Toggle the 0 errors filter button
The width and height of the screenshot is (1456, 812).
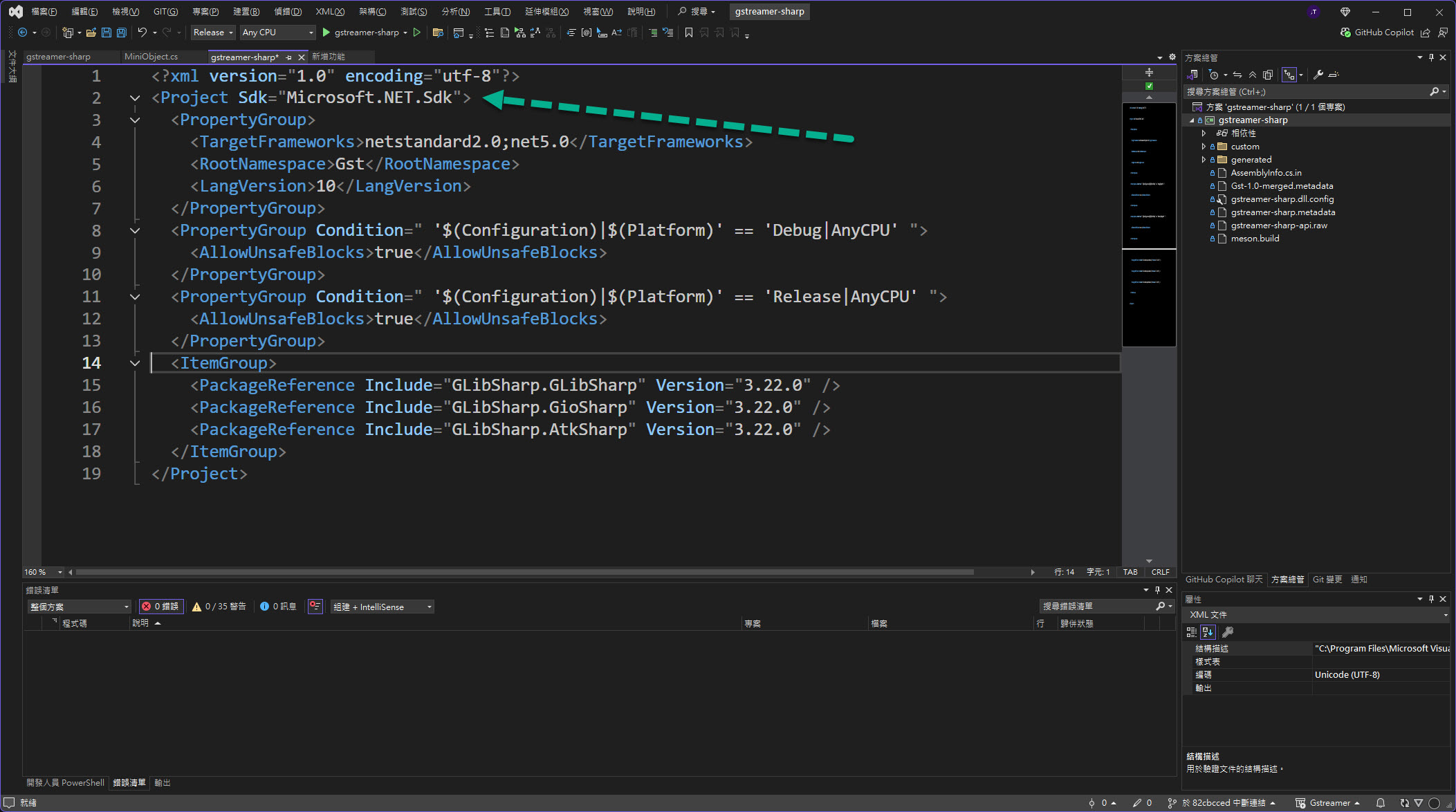160,607
